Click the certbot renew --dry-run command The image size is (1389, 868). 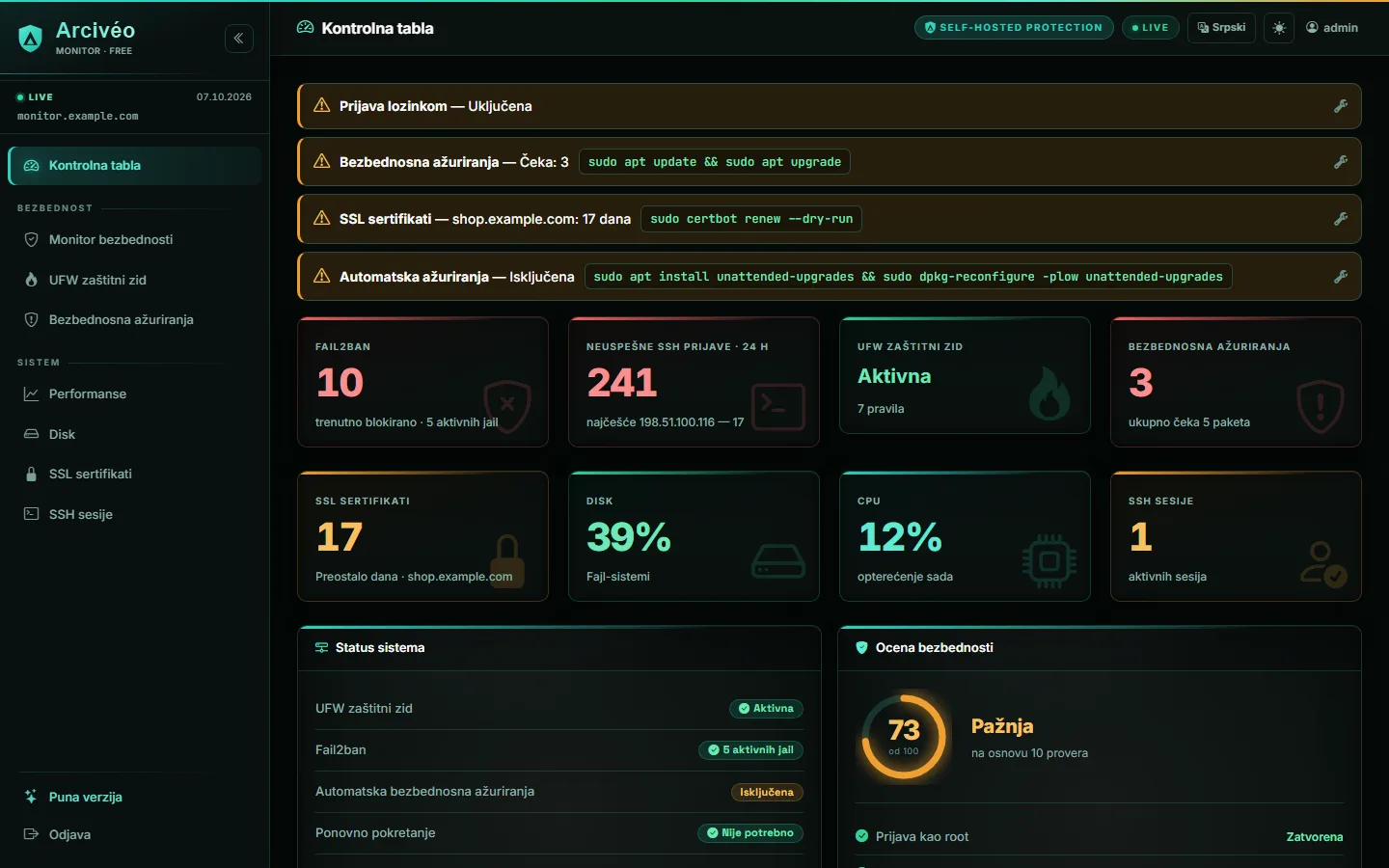751,219
